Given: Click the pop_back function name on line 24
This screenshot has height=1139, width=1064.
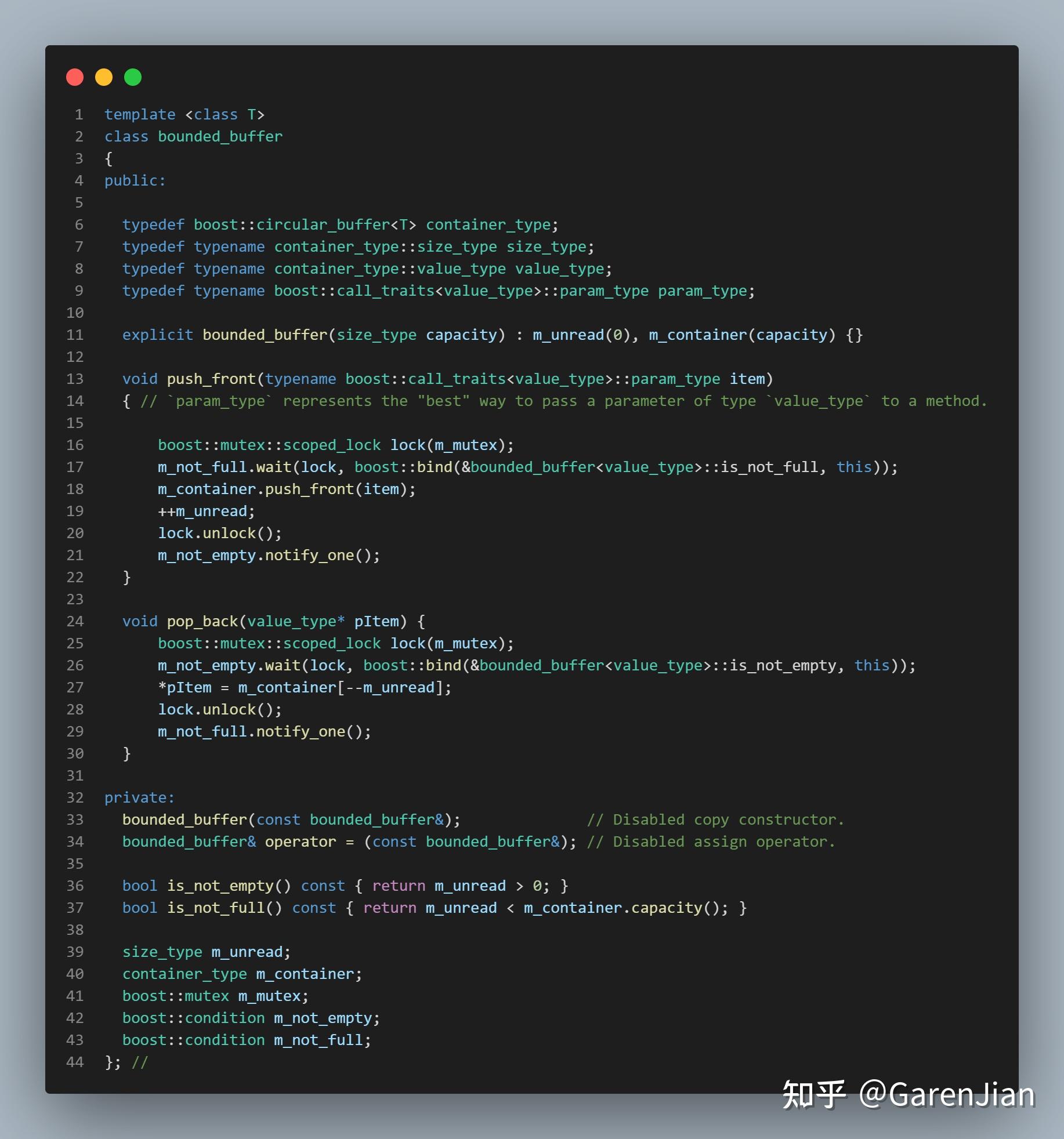Looking at the screenshot, I should pyautogui.click(x=202, y=621).
